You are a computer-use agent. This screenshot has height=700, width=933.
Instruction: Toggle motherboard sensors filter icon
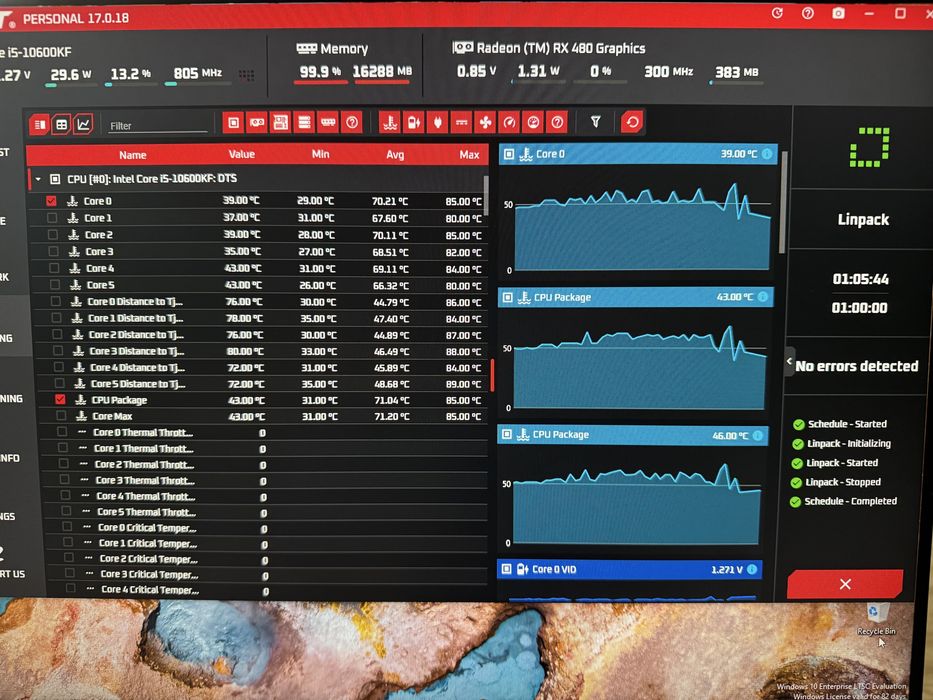(x=280, y=123)
